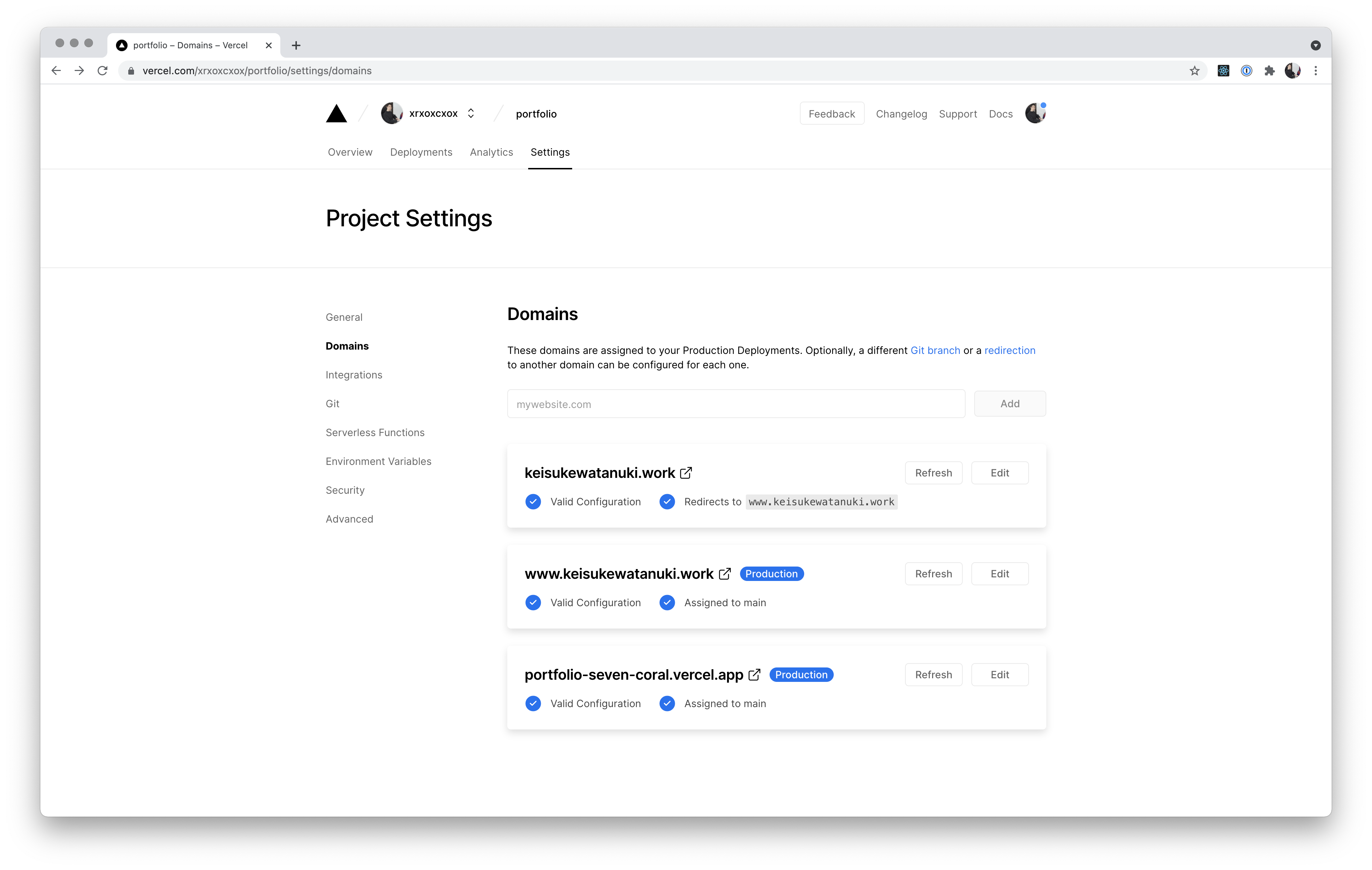This screenshot has width=1372, height=870.
Task: Open the browser extensions puzzle icon
Action: pyautogui.click(x=1269, y=71)
